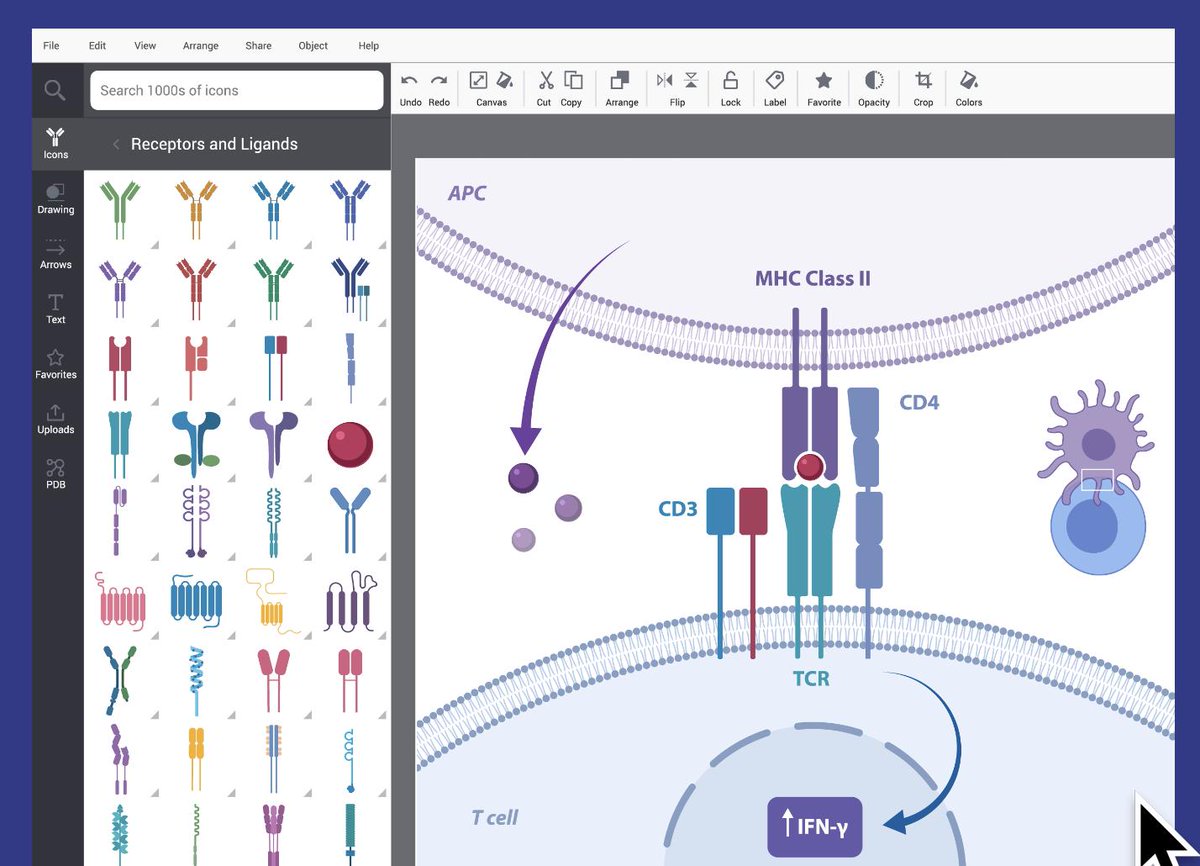This screenshot has width=1200, height=866.
Task: Select the Text sidebar tab
Action: (56, 309)
